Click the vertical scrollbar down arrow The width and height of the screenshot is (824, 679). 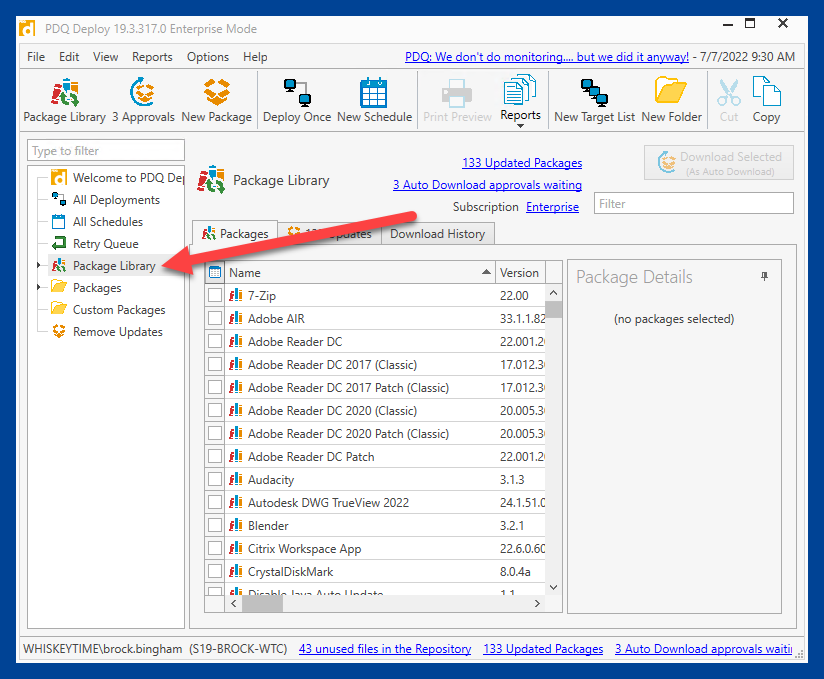click(553, 588)
